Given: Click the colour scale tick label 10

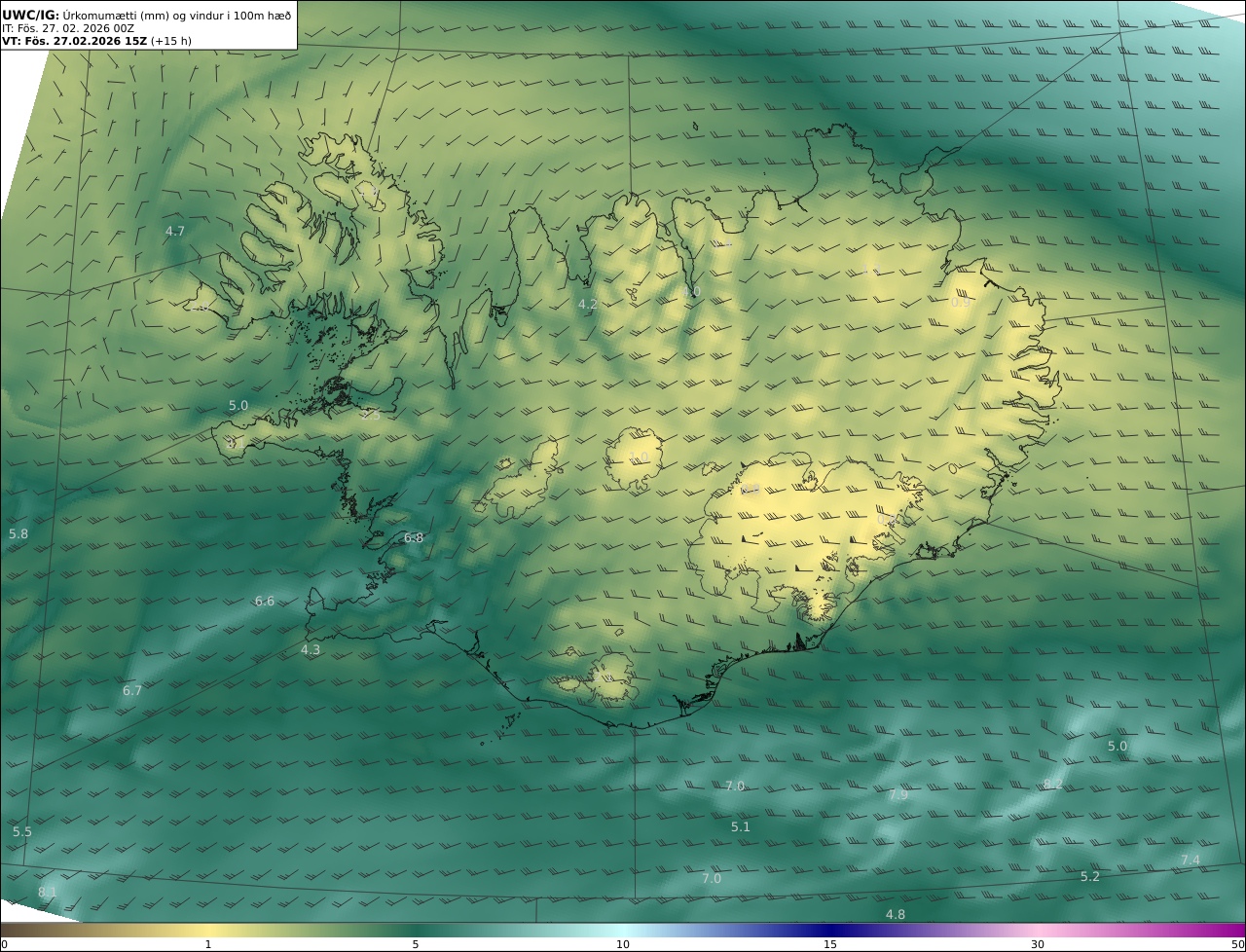Looking at the screenshot, I should tap(623, 944).
